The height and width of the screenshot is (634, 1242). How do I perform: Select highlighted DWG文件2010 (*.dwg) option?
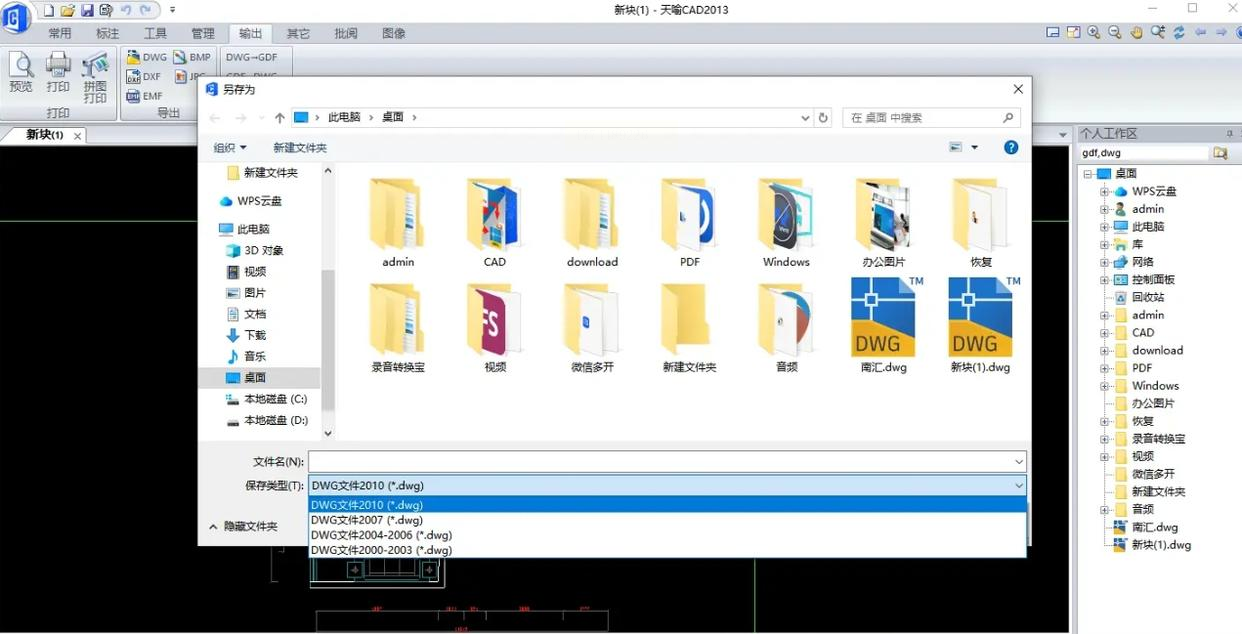coord(667,505)
